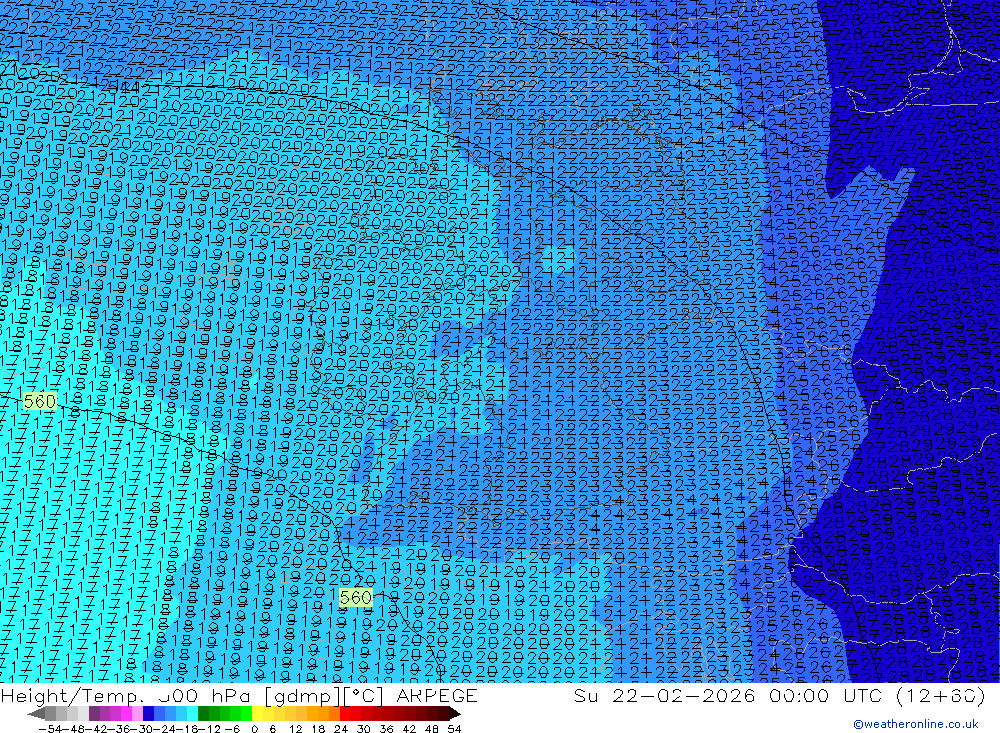
Task: Click the dark right arrow of color scale
Action: point(455,713)
